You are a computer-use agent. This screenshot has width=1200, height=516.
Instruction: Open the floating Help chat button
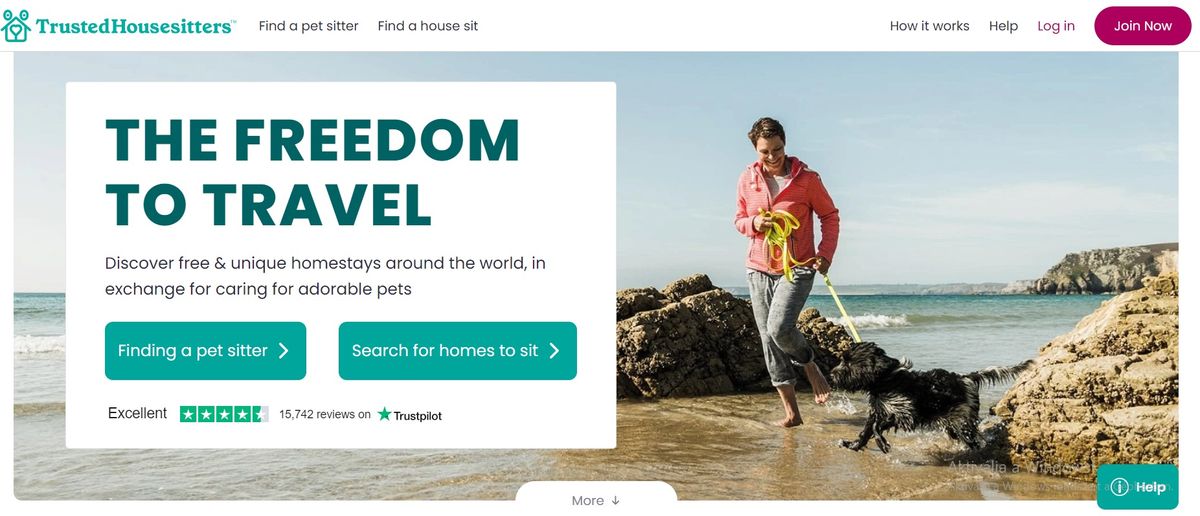[x=1138, y=487]
